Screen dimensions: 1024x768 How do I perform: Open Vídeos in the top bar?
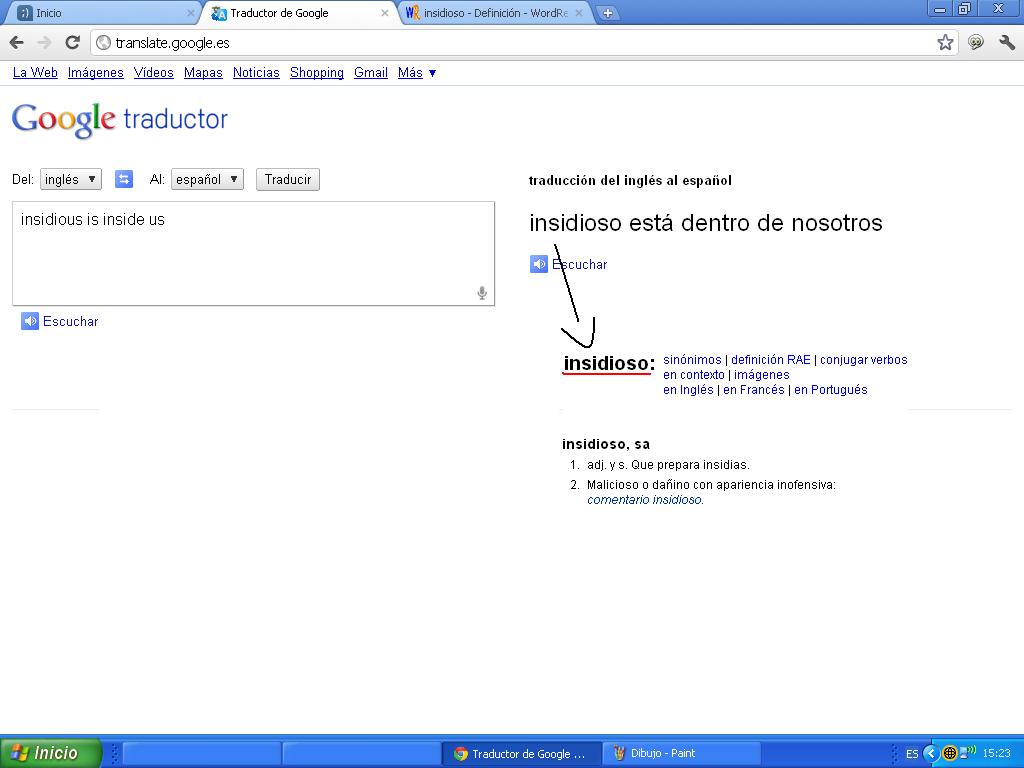point(153,72)
